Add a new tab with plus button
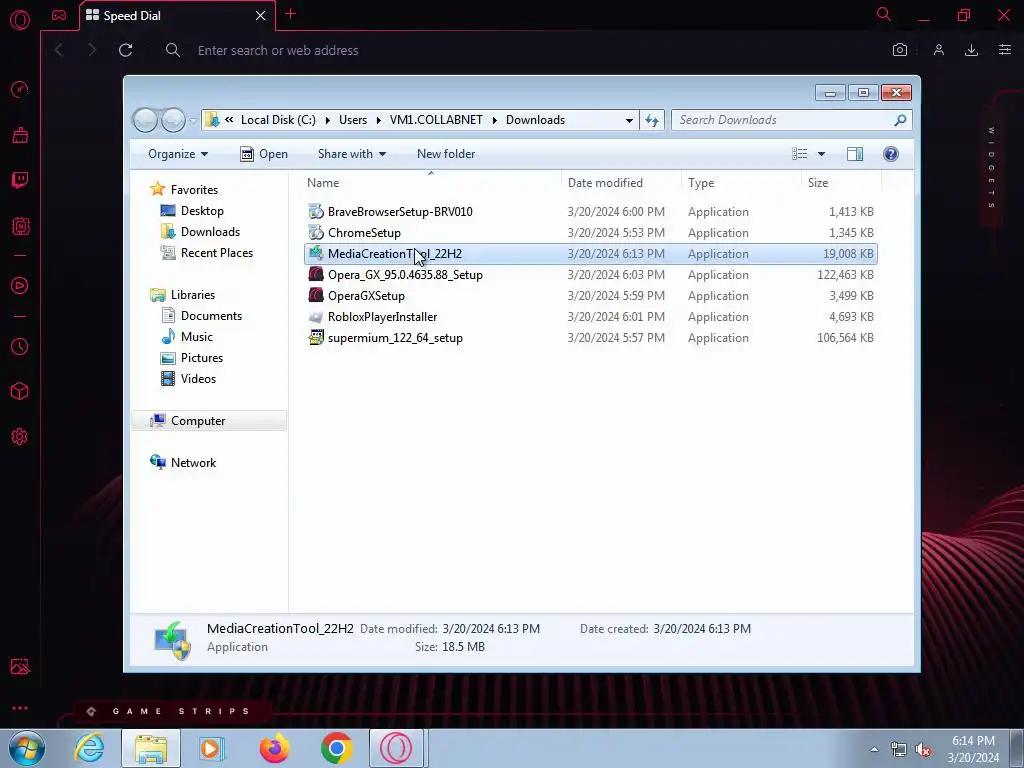The width and height of the screenshot is (1024, 768). click(x=291, y=14)
